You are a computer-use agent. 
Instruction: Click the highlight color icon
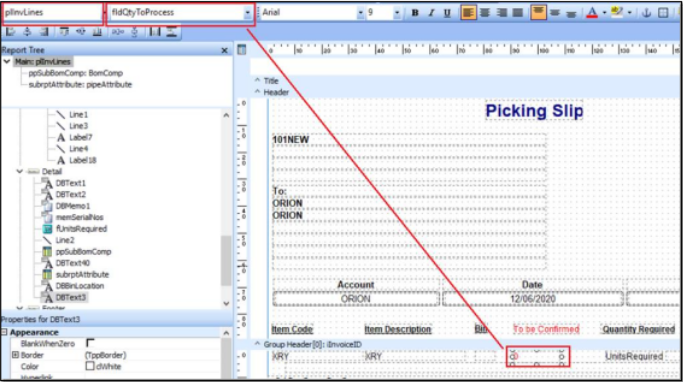point(617,13)
